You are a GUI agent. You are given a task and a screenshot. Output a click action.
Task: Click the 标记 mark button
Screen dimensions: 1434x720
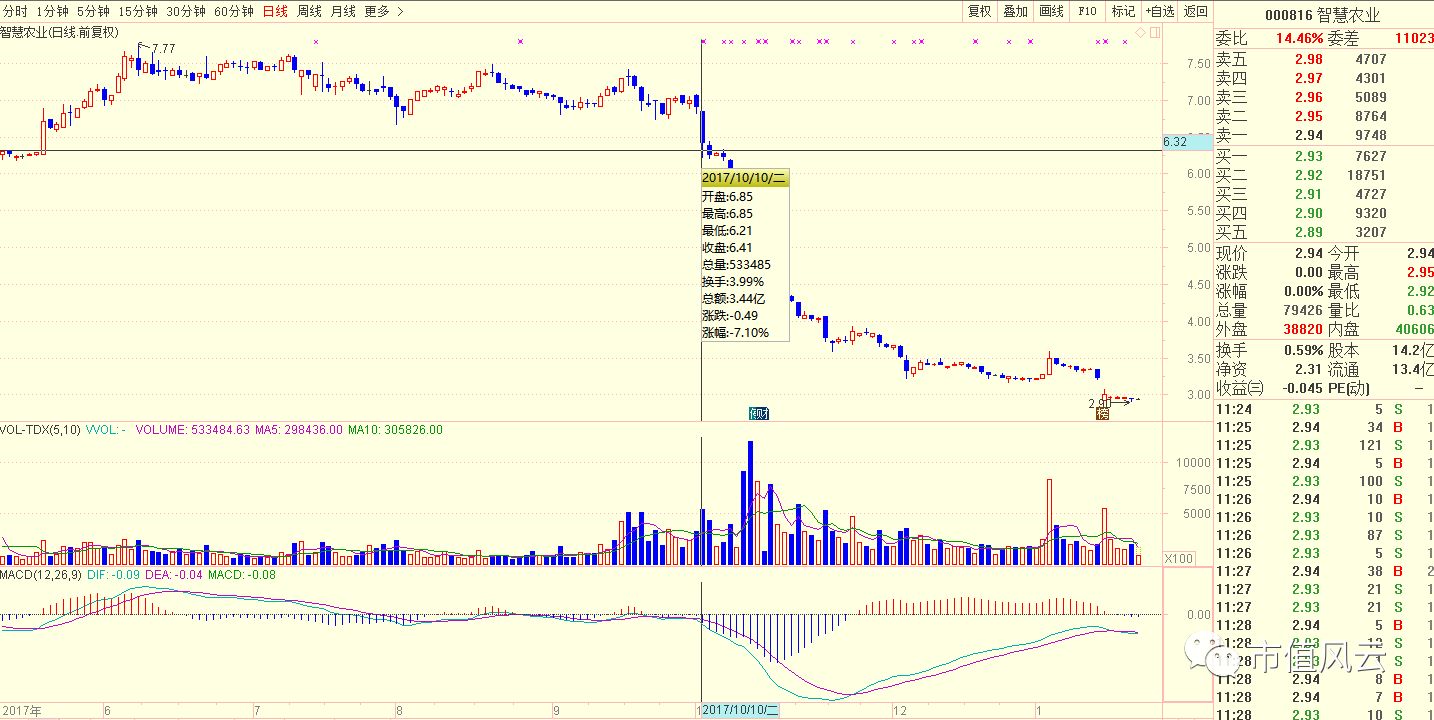coord(1123,11)
